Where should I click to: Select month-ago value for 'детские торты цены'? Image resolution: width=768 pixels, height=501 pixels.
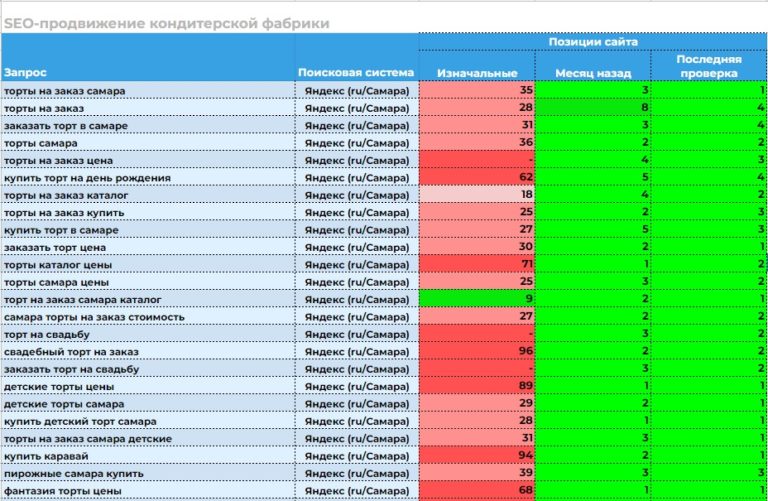coord(593,386)
